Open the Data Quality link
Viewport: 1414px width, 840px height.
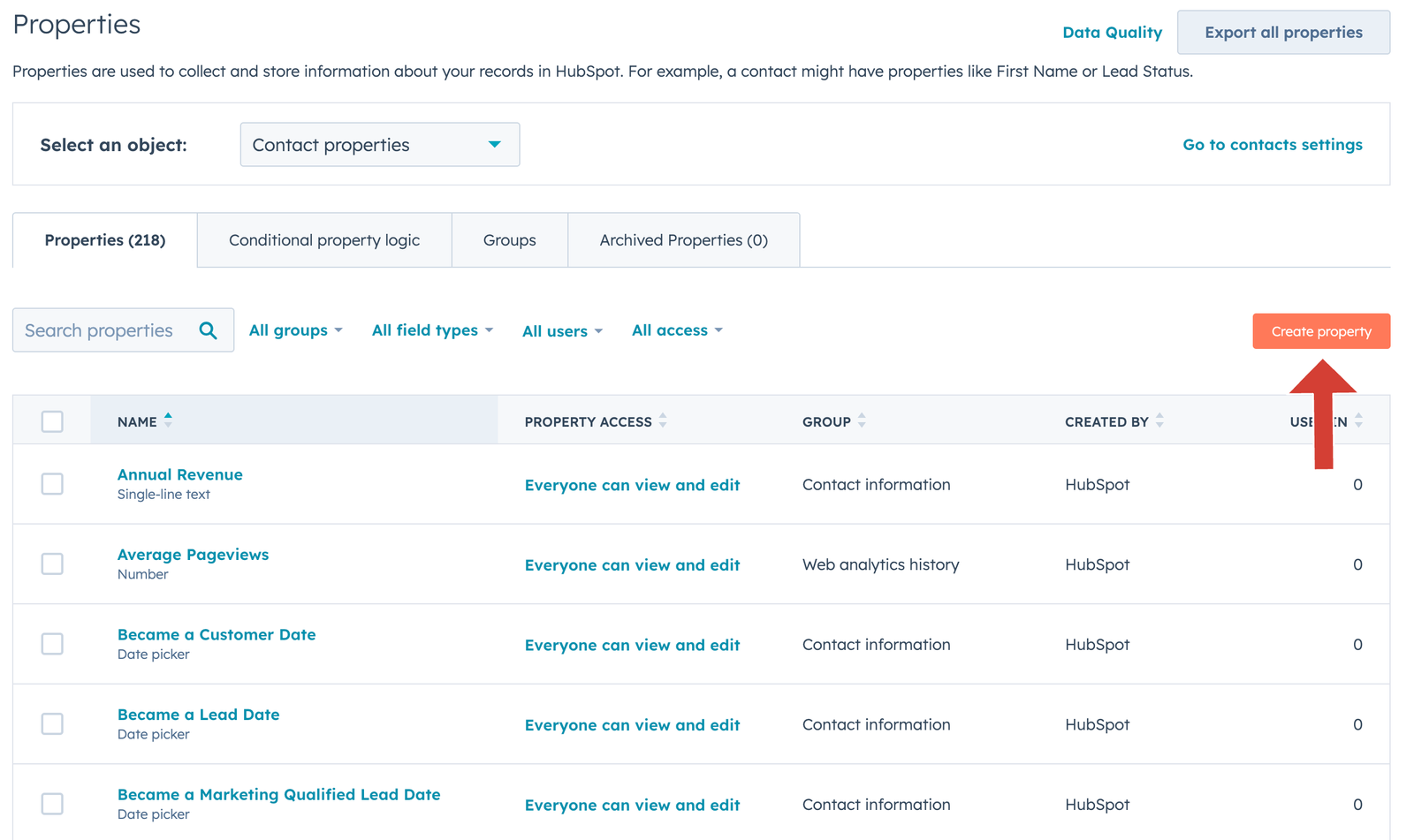pyautogui.click(x=1113, y=32)
